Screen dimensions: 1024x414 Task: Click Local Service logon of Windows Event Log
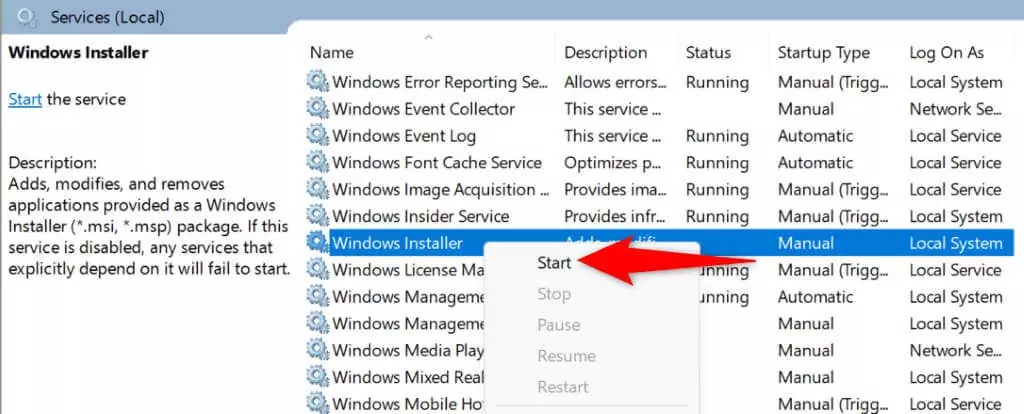[x=955, y=136]
